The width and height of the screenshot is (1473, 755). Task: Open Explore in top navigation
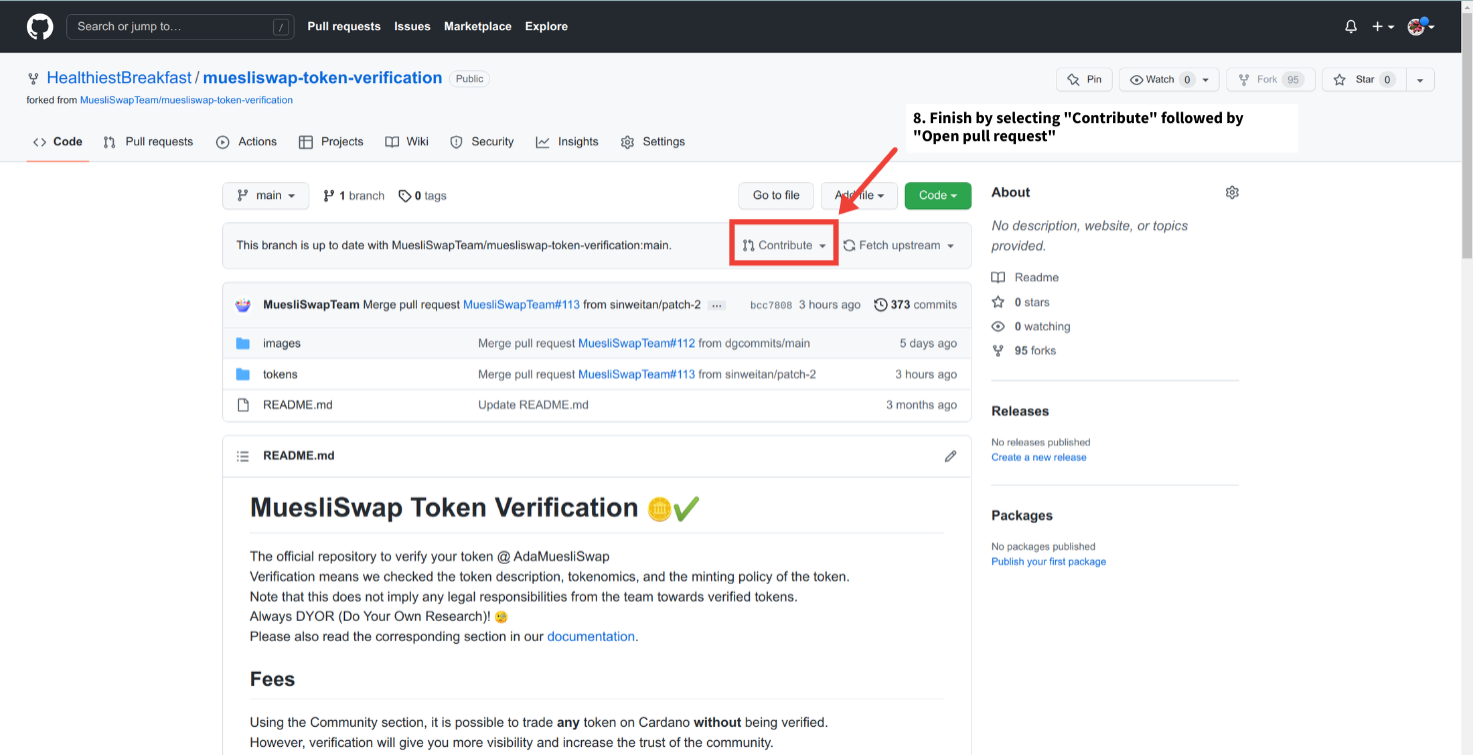(546, 27)
